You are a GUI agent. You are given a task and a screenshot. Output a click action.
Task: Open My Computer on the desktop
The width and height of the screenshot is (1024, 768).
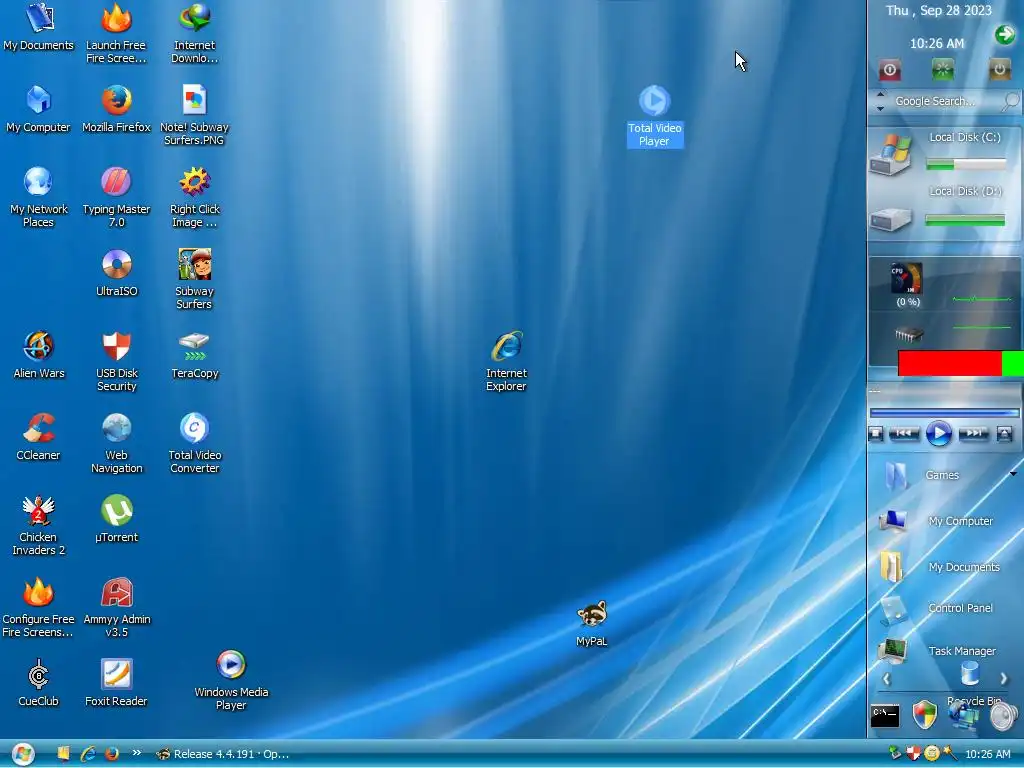tap(39, 108)
